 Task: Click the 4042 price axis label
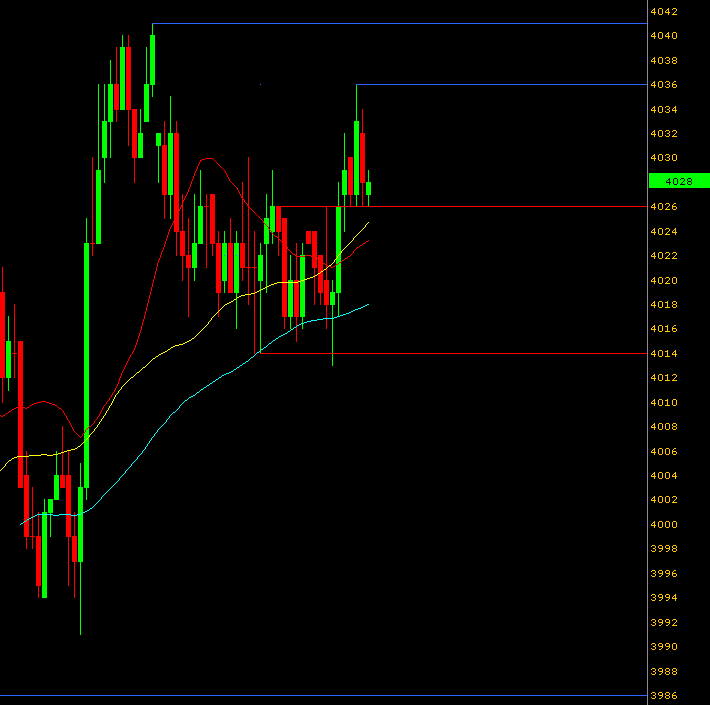664,12
